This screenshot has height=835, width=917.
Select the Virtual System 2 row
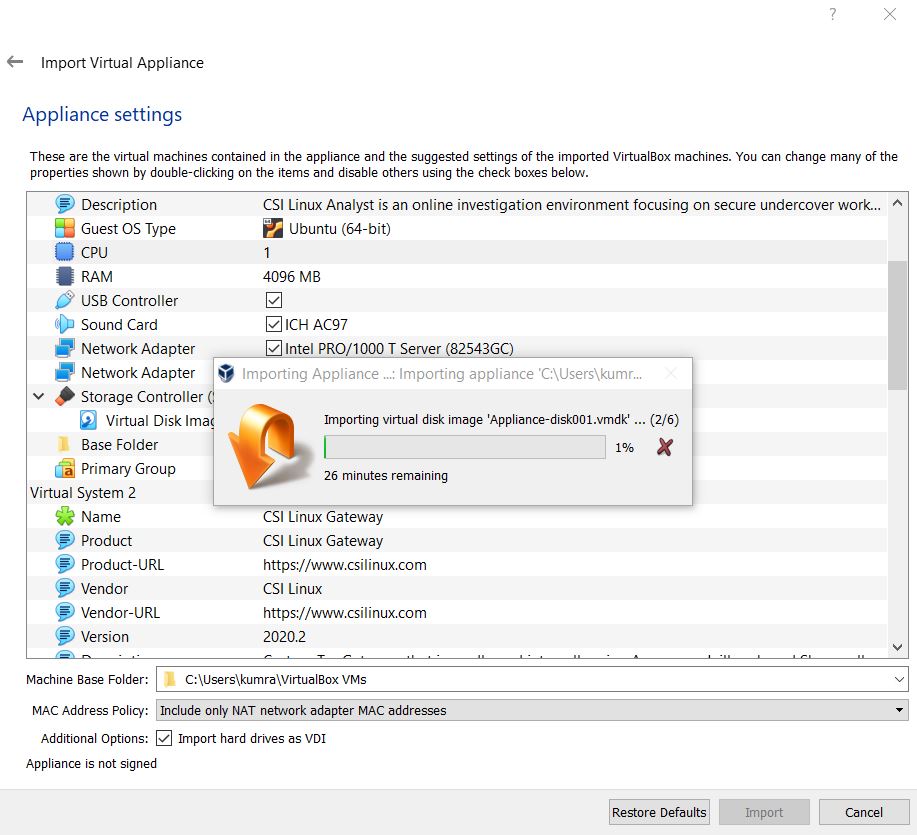(457, 492)
